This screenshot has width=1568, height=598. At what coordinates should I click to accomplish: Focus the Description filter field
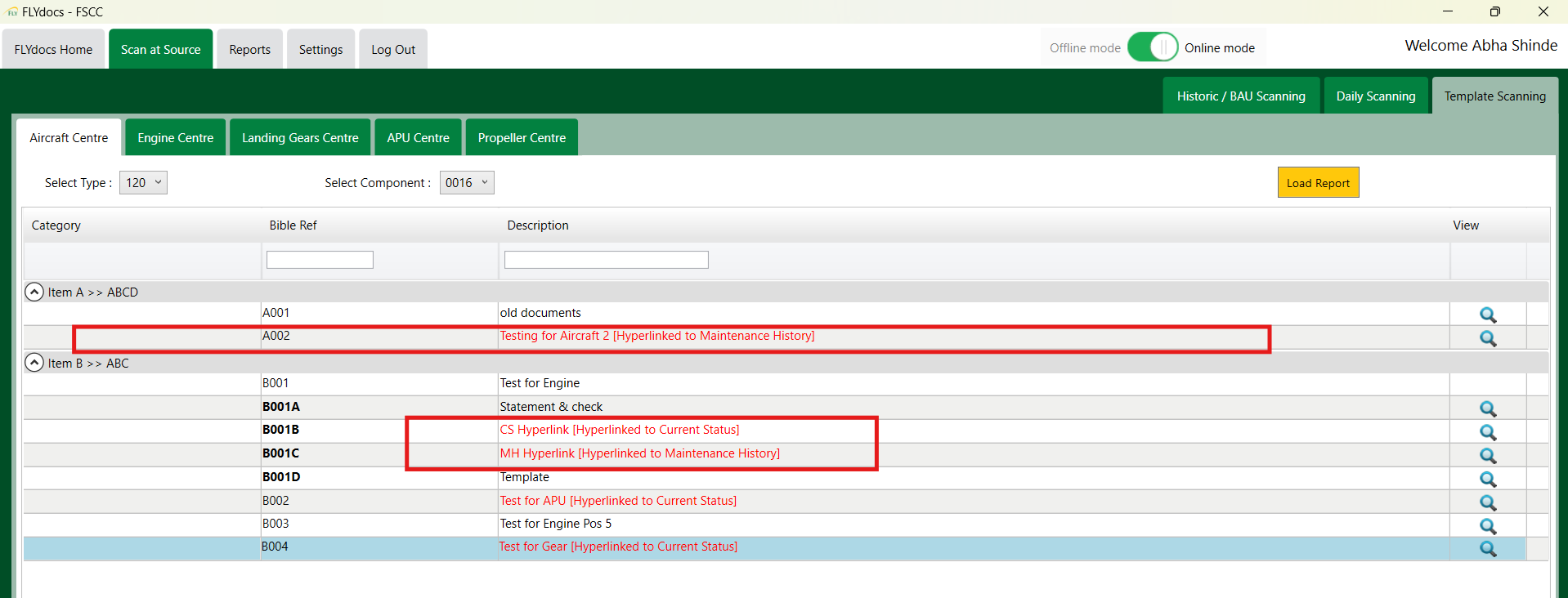[607, 260]
